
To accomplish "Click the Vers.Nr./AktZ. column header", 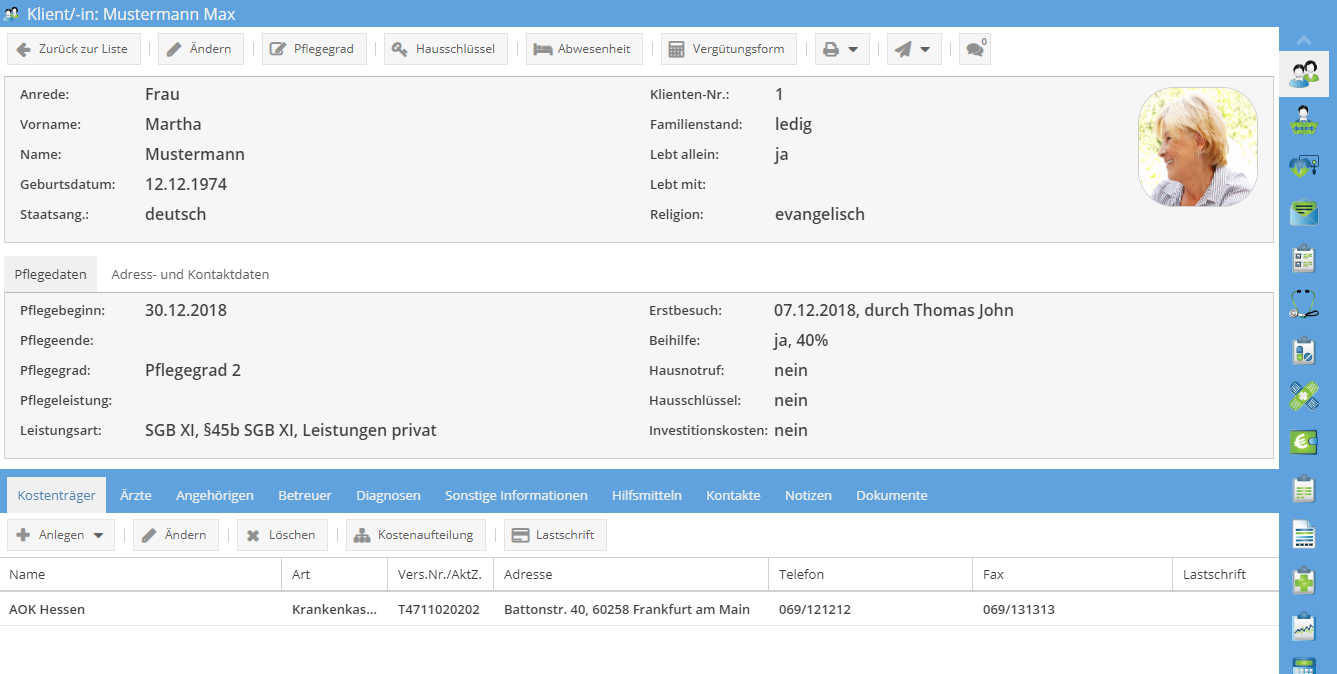I will coord(441,575).
